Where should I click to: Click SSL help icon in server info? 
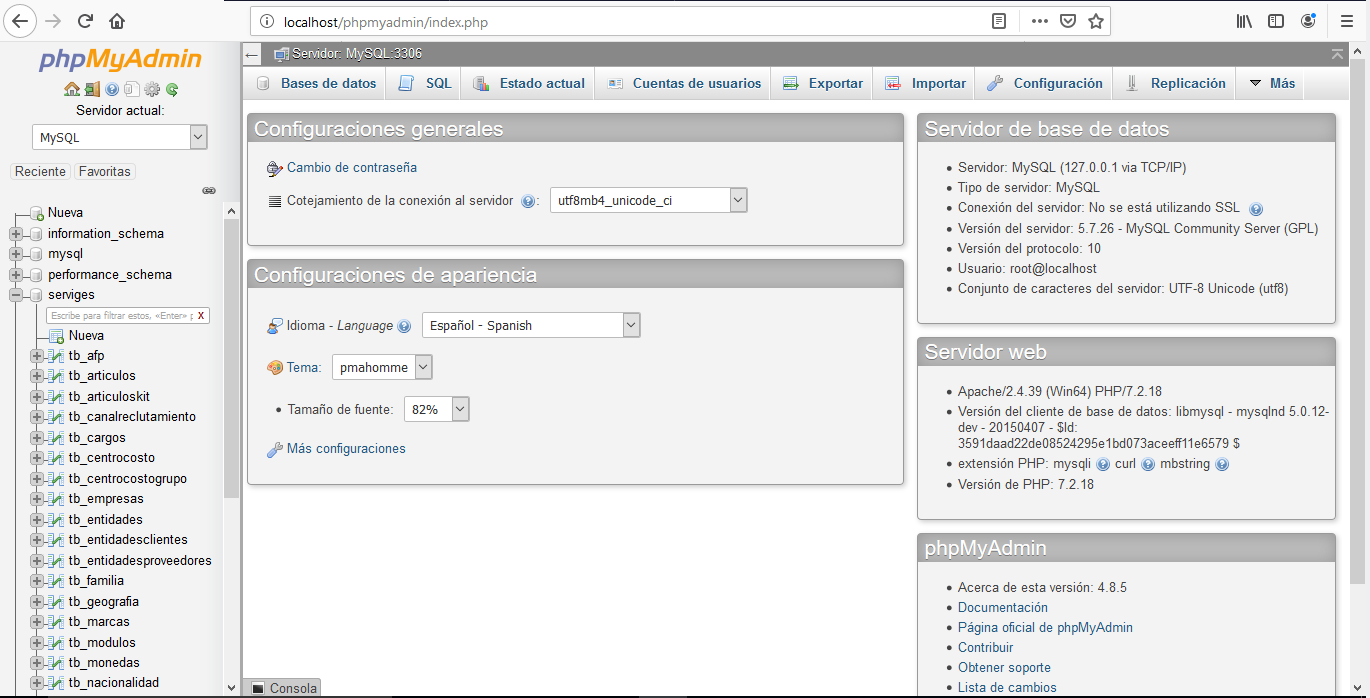coord(1256,209)
